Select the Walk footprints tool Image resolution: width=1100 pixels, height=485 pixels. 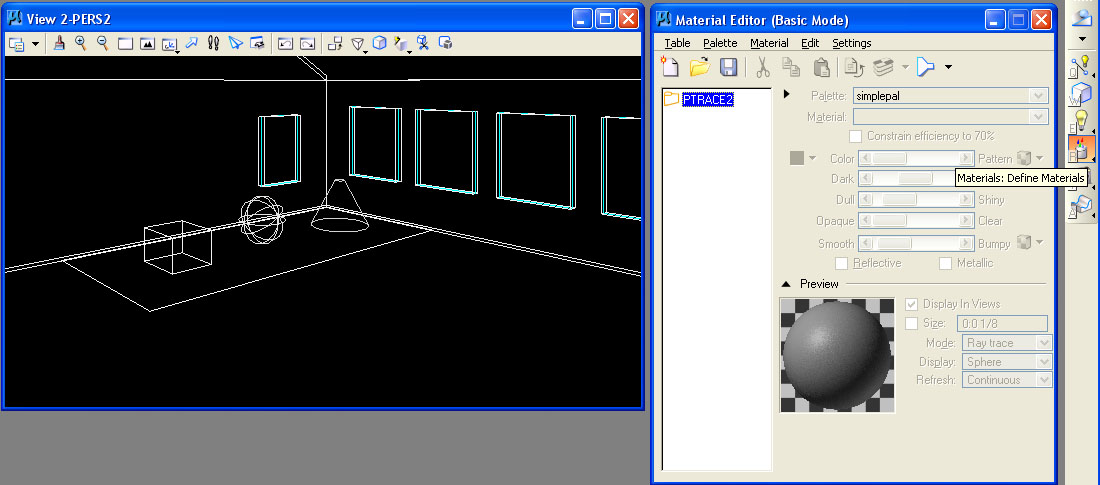pos(213,44)
